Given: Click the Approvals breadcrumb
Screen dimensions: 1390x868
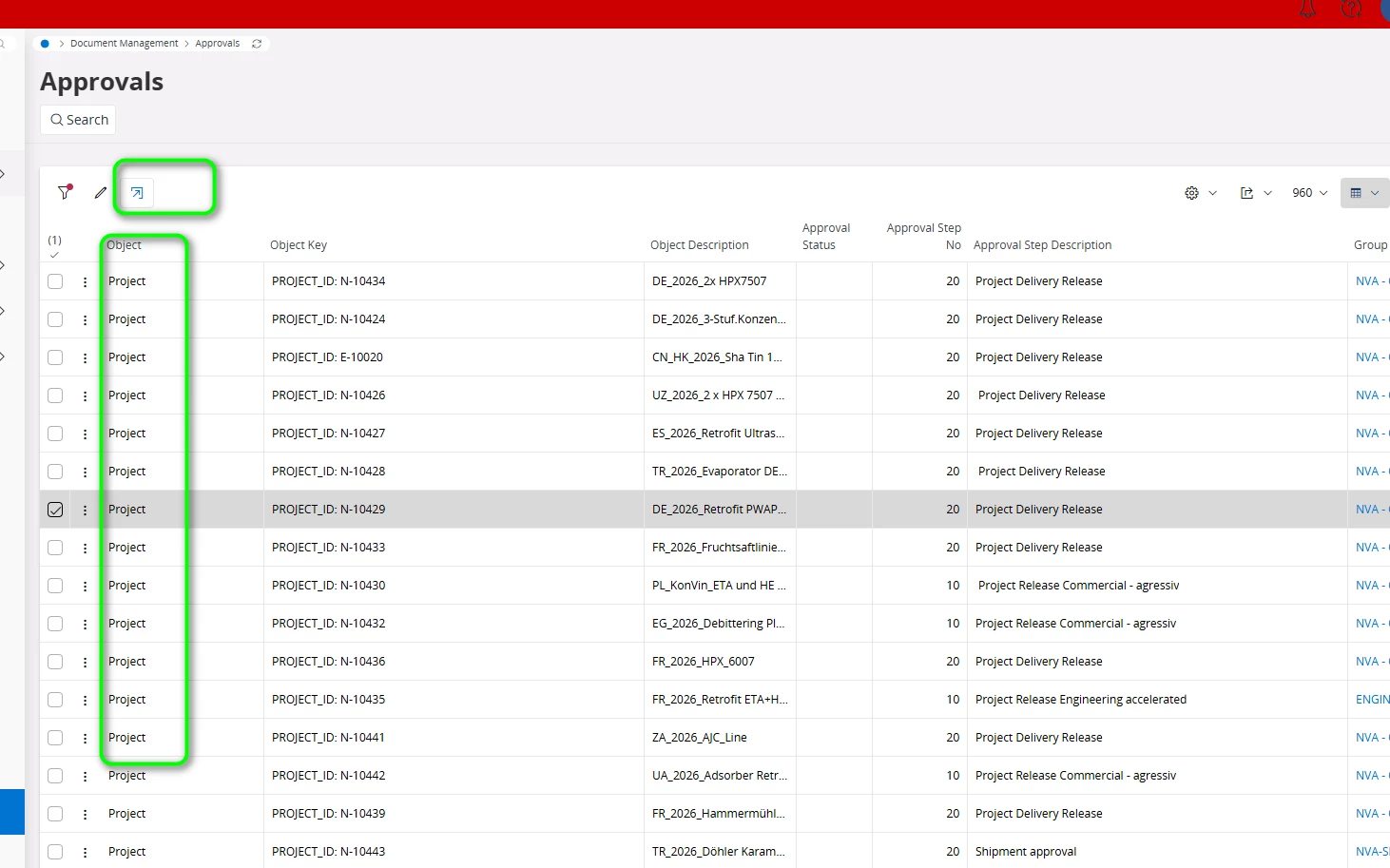Looking at the screenshot, I should pos(218,44).
